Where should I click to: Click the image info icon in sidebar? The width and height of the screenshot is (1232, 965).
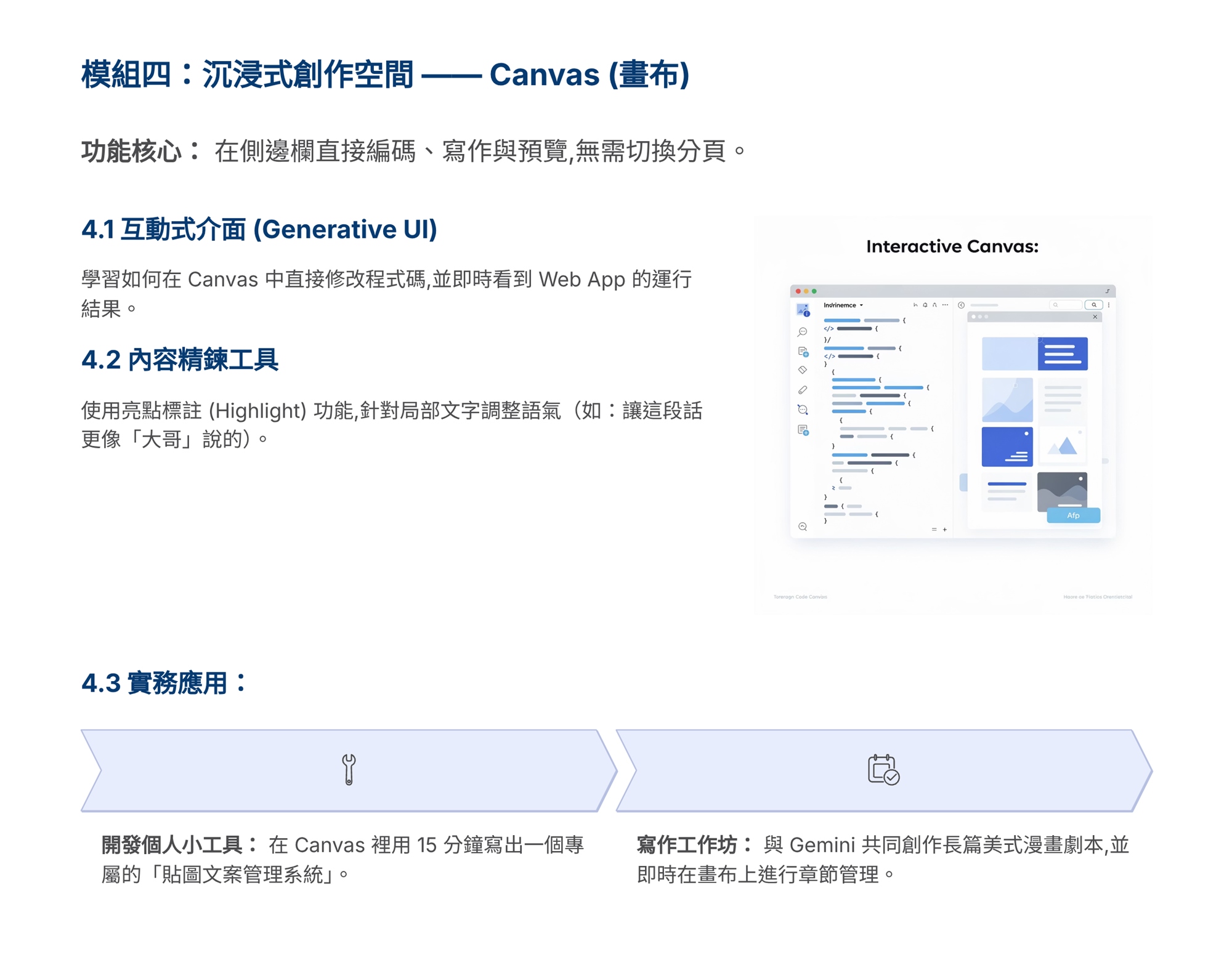click(803, 310)
